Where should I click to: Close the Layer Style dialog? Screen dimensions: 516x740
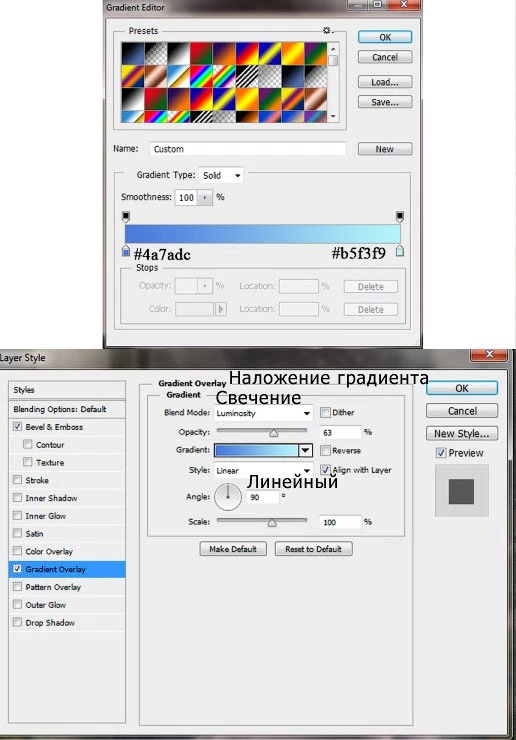tap(489, 354)
